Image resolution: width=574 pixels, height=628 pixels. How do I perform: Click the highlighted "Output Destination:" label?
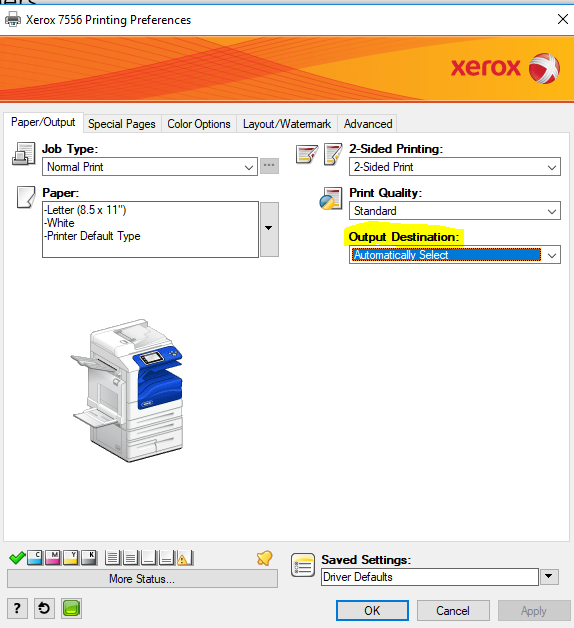(404, 237)
